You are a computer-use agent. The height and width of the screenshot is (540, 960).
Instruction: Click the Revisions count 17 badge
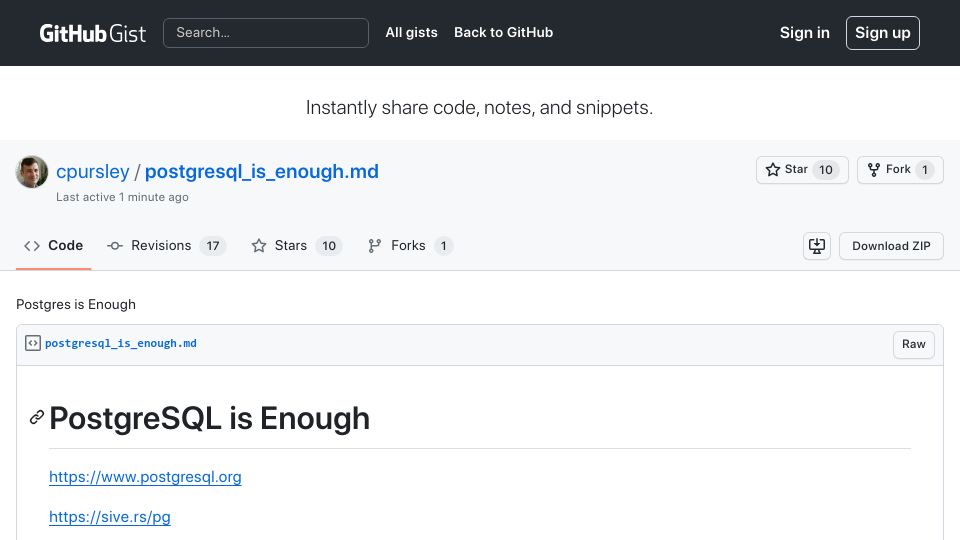(x=212, y=246)
